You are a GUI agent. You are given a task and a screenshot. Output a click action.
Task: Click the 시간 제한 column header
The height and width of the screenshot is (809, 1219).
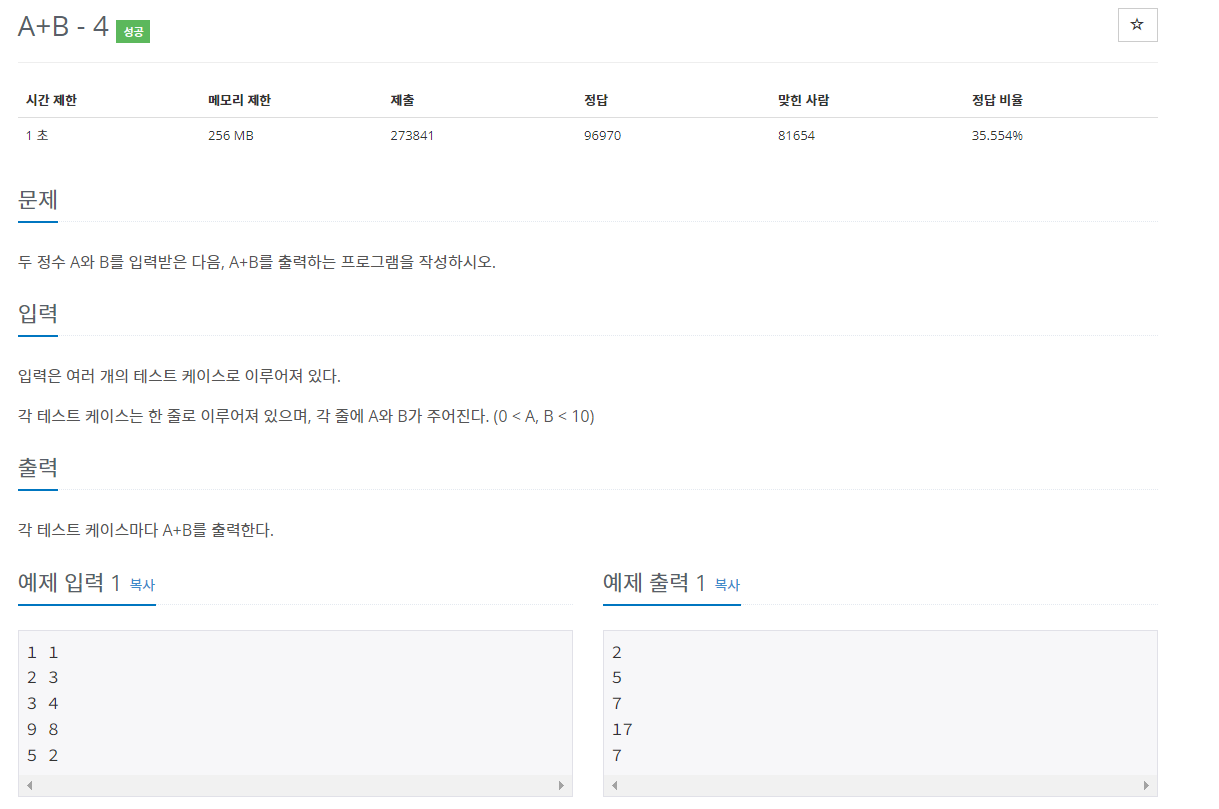[51, 100]
